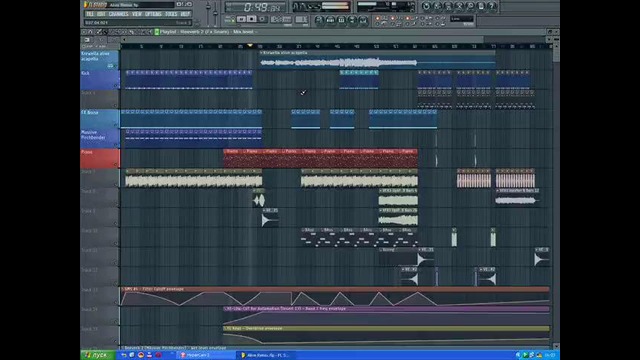Mute the Piano track
This screenshot has height=360, width=640.
click(116, 164)
